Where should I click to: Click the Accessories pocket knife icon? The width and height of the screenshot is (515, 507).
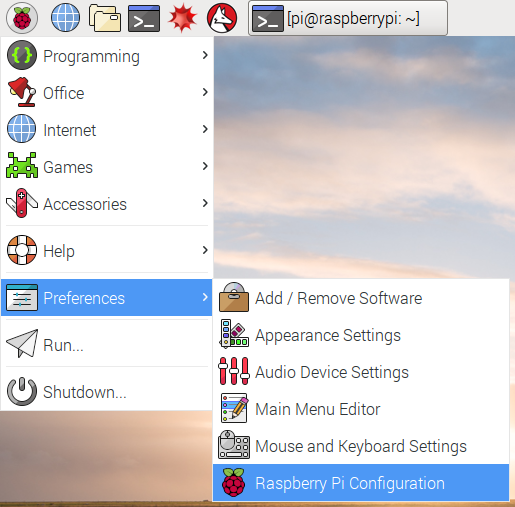point(22,203)
